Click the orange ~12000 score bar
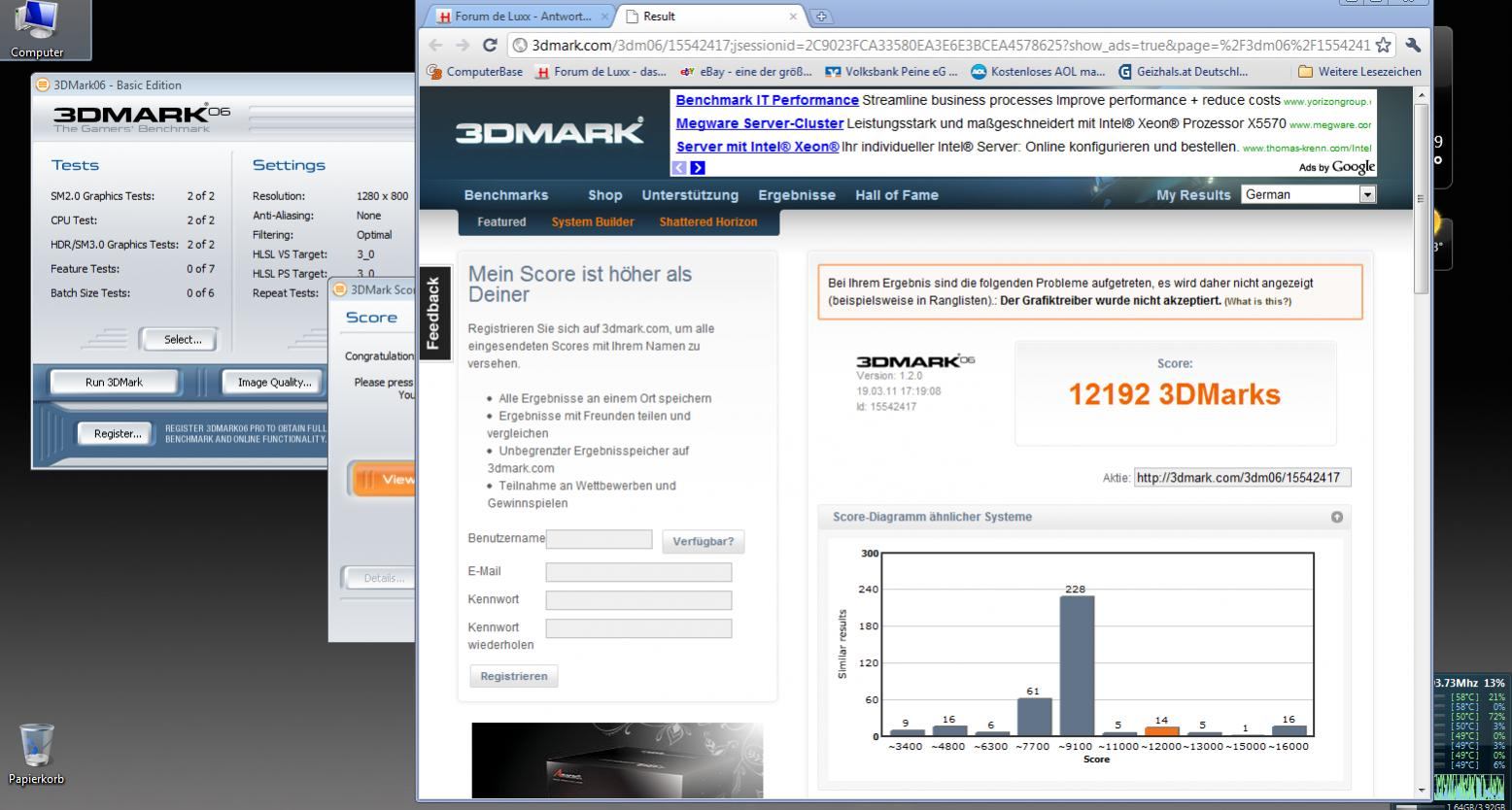1512x810 pixels. tap(1161, 731)
